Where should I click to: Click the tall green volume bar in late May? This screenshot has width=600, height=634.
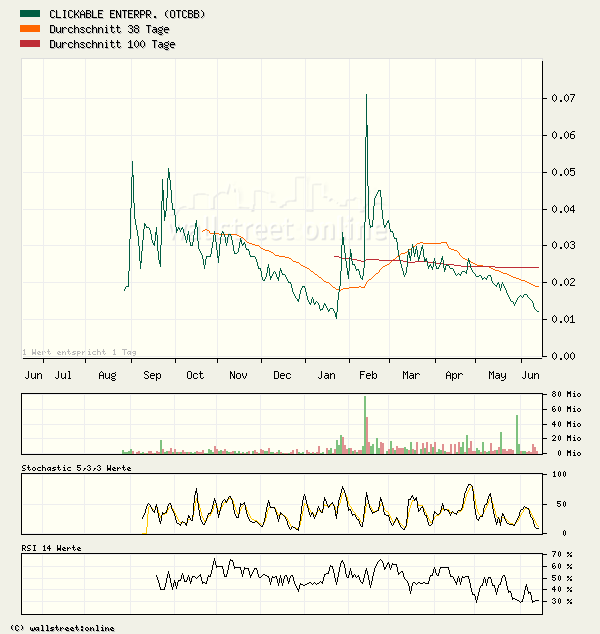click(x=517, y=434)
